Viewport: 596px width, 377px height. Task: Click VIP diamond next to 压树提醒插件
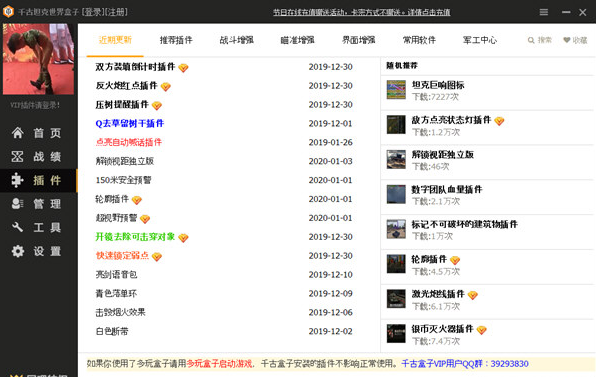point(157,106)
